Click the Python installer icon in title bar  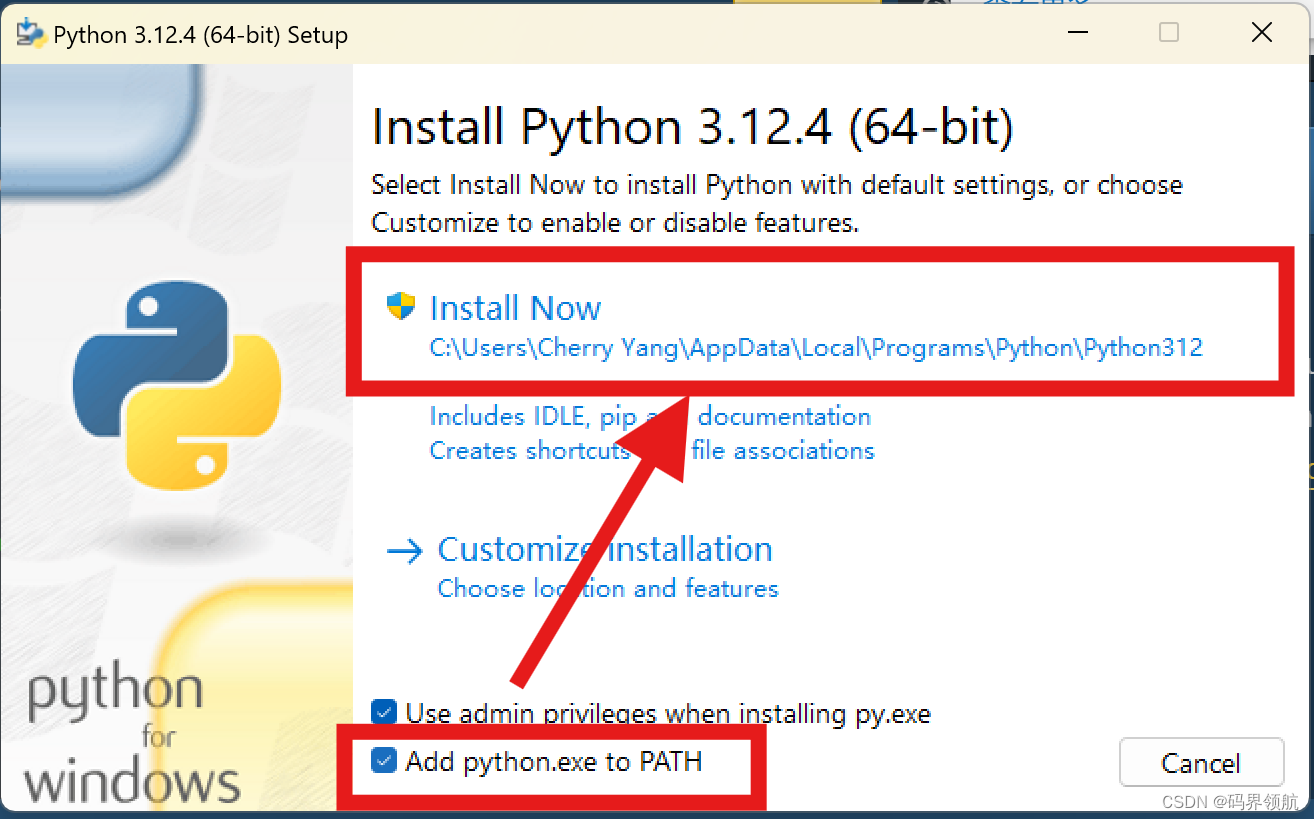31,33
